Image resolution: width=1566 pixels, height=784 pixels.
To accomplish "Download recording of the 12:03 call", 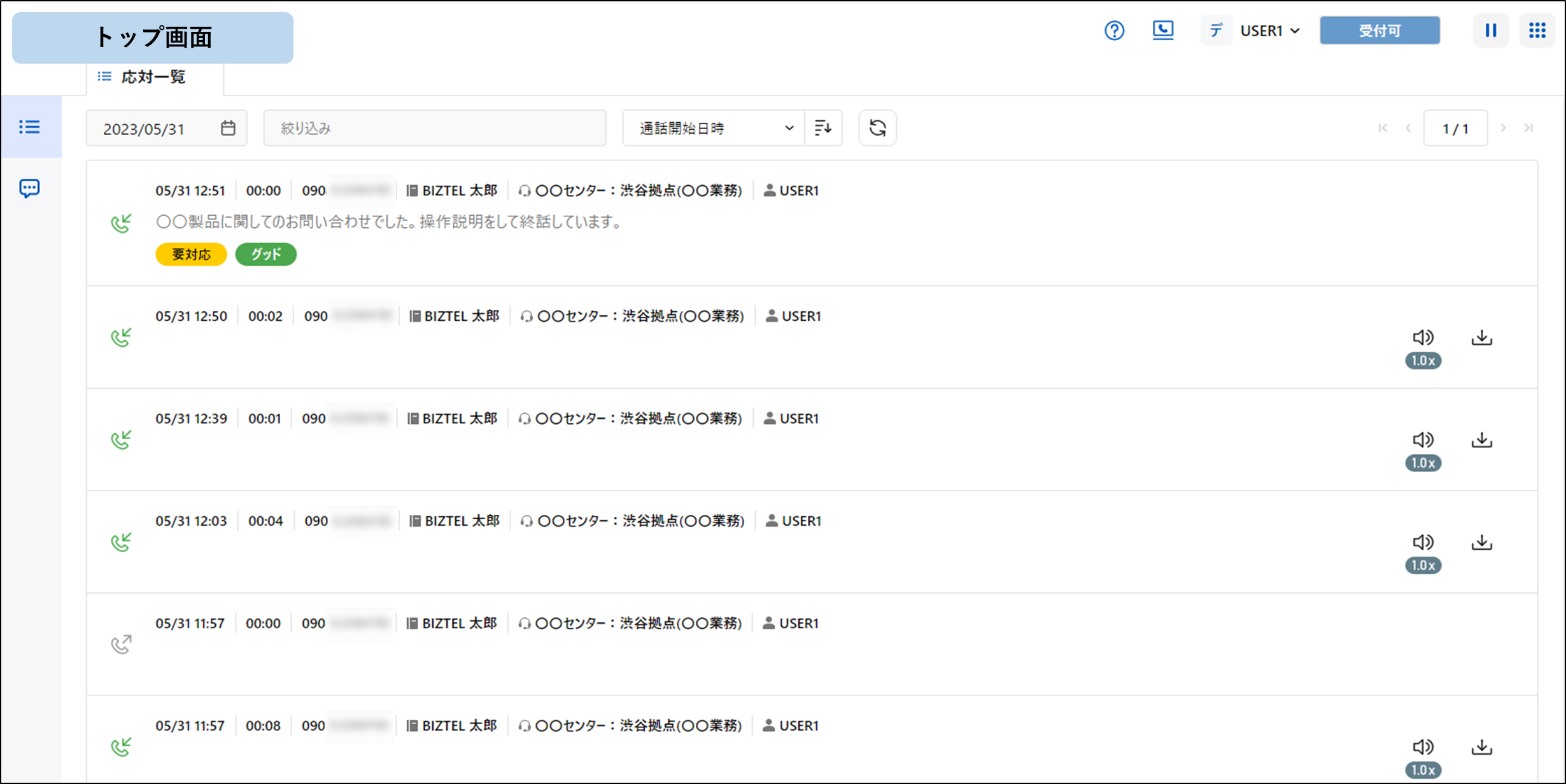I will [x=1481, y=542].
